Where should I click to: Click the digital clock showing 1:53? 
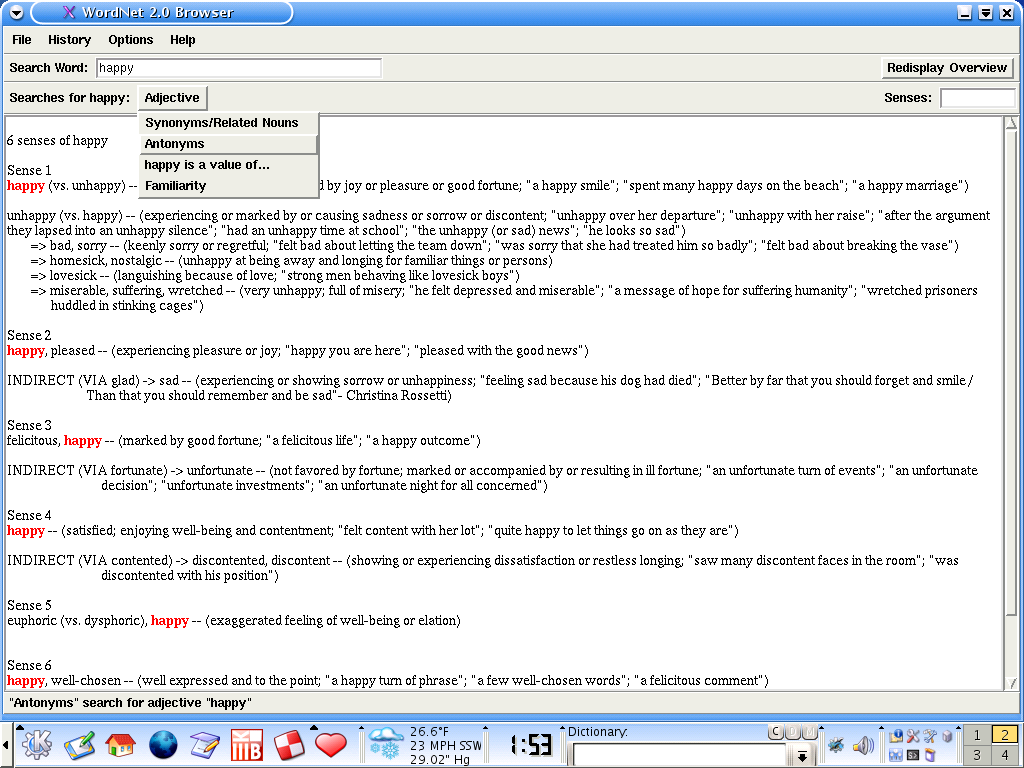coord(530,745)
